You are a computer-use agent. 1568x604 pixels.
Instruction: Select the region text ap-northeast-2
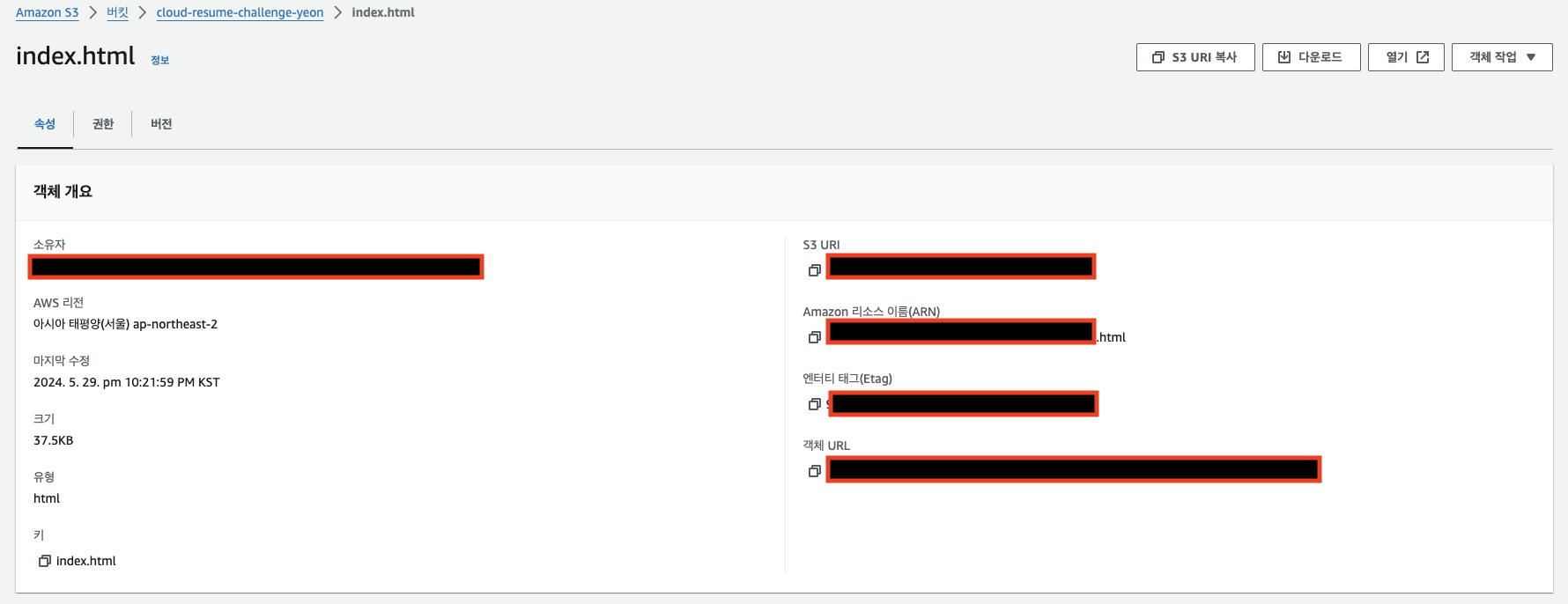175,324
